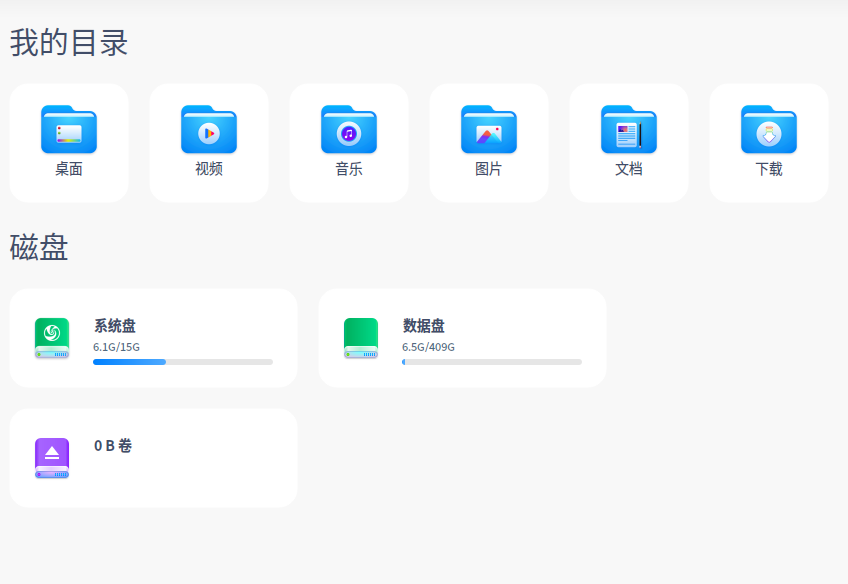The image size is (848, 584).
Task: Click the 数据盘 disk name
Action: point(423,326)
